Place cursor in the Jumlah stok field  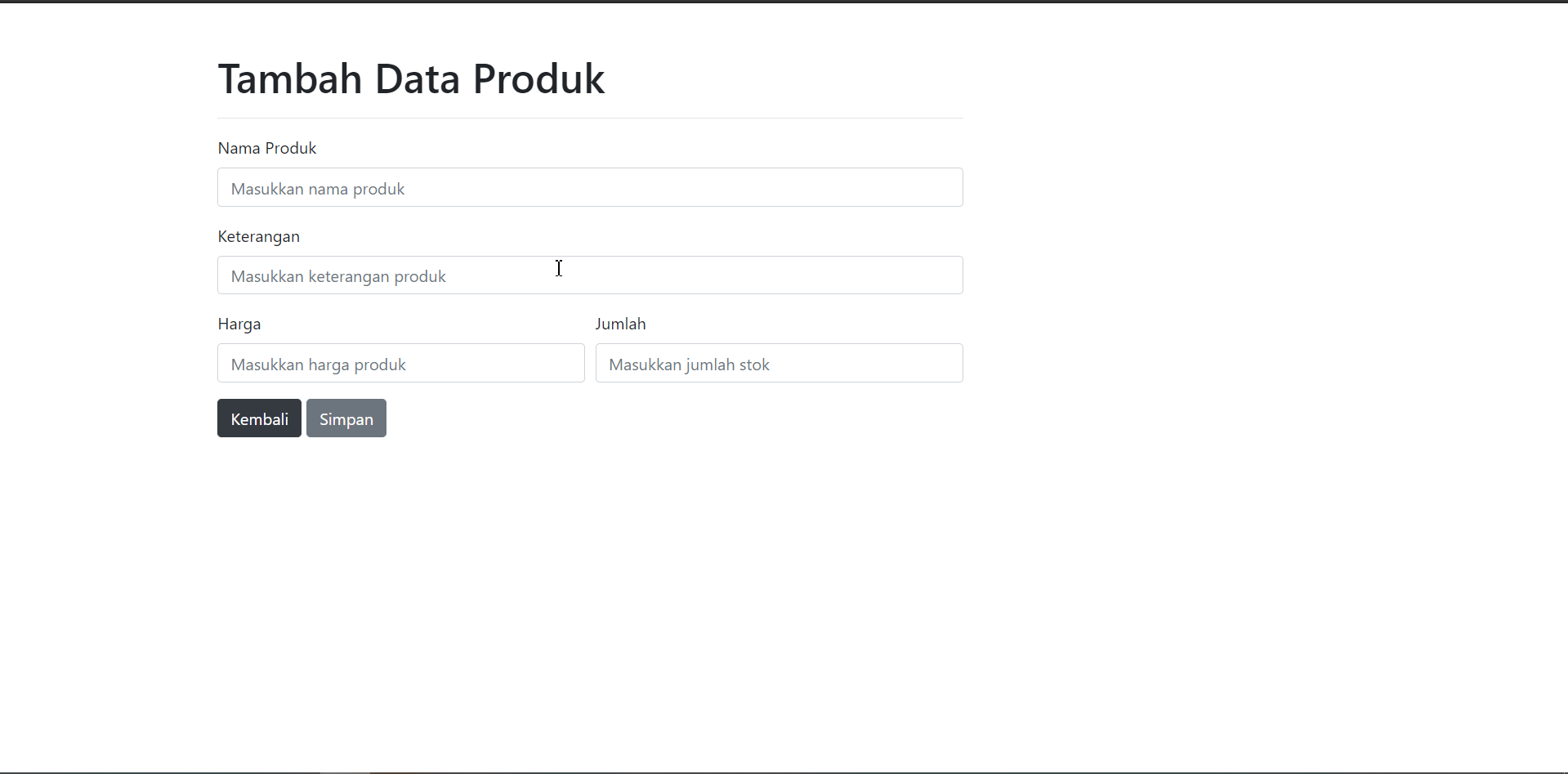[778, 363]
